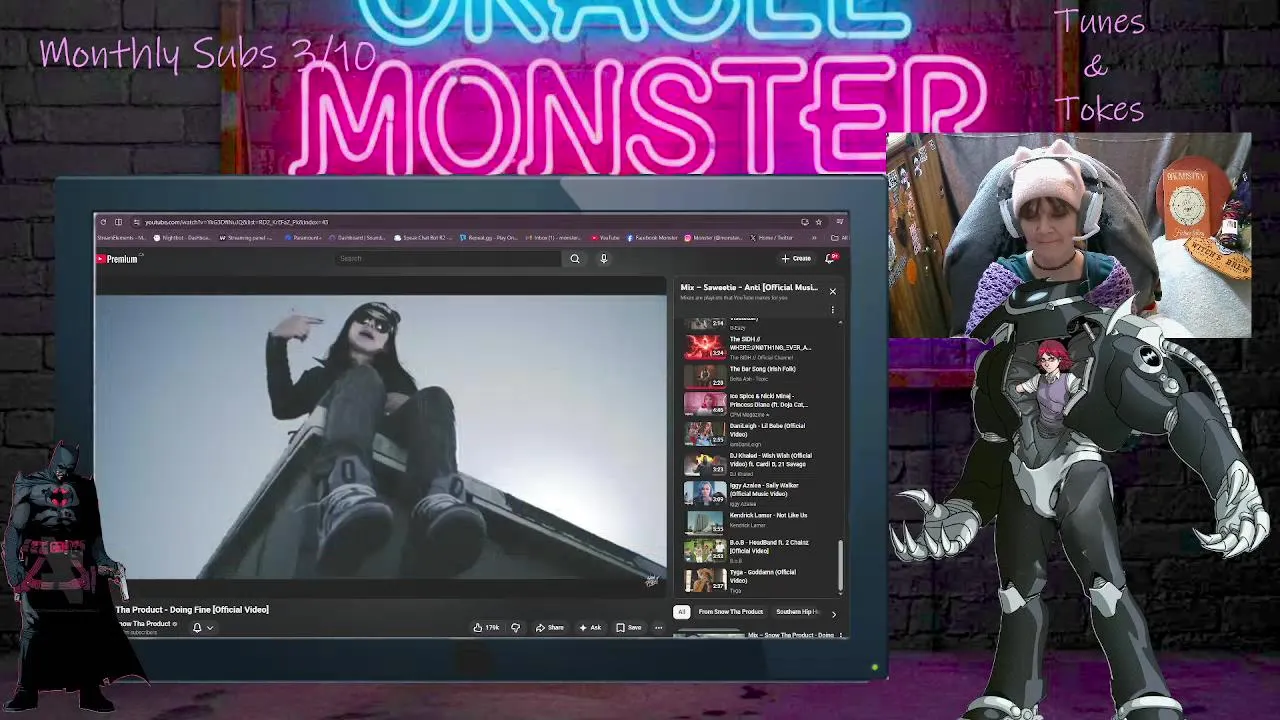Click the video player to pause
The image size is (1280, 720).
pos(380,438)
